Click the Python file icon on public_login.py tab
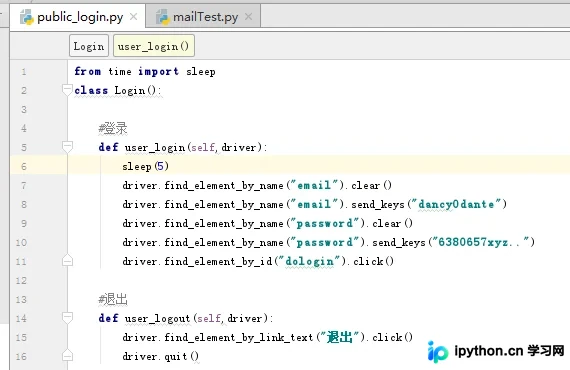The width and height of the screenshot is (570, 370). click(x=27, y=17)
